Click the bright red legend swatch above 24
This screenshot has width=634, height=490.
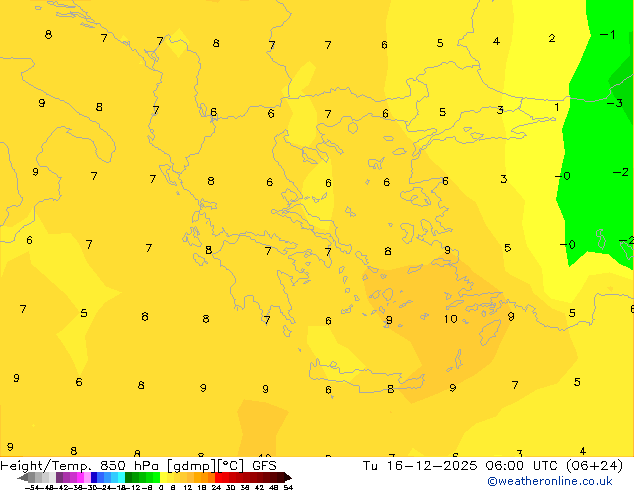click(218, 477)
